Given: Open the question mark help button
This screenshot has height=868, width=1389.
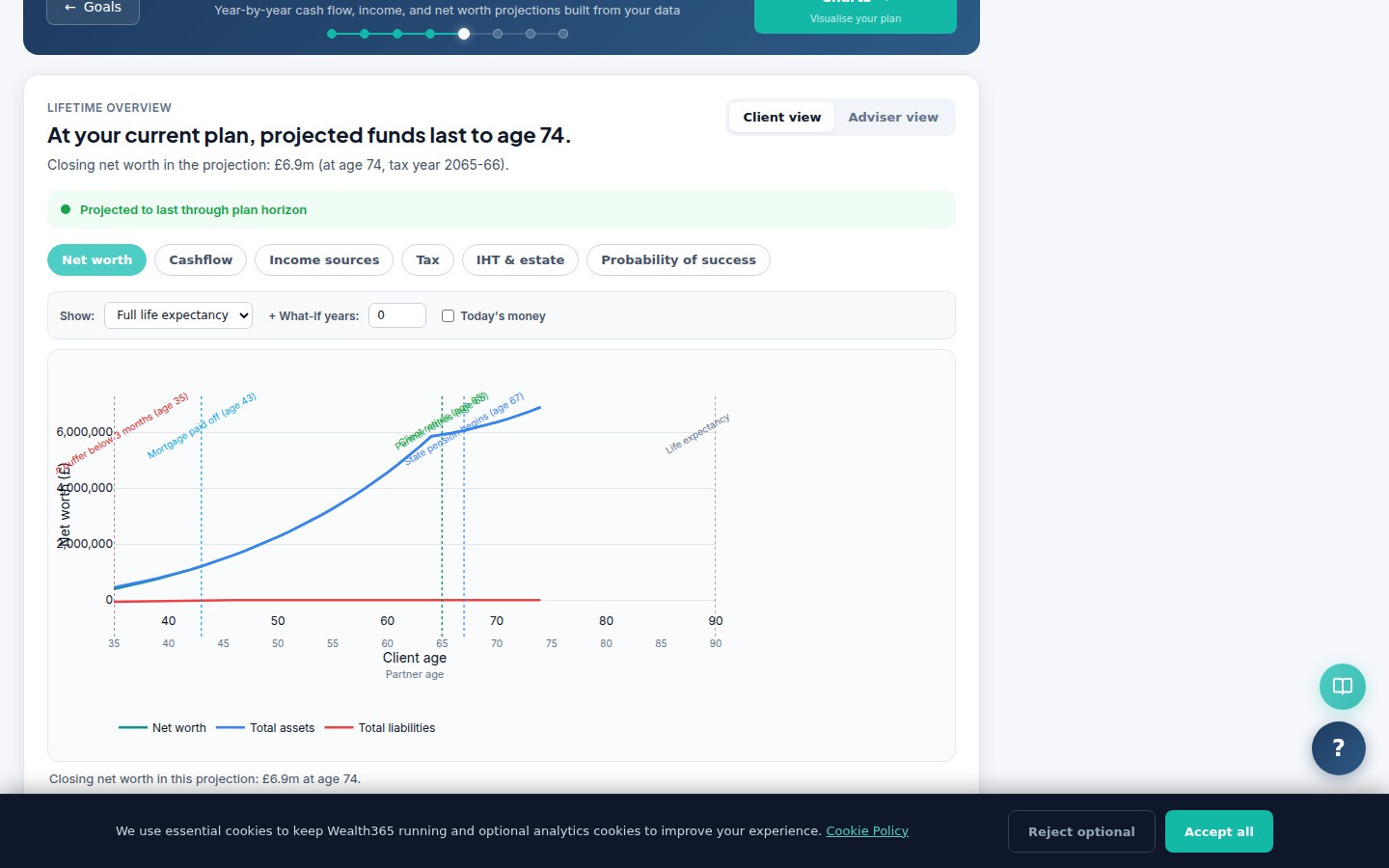Looking at the screenshot, I should tap(1339, 748).
